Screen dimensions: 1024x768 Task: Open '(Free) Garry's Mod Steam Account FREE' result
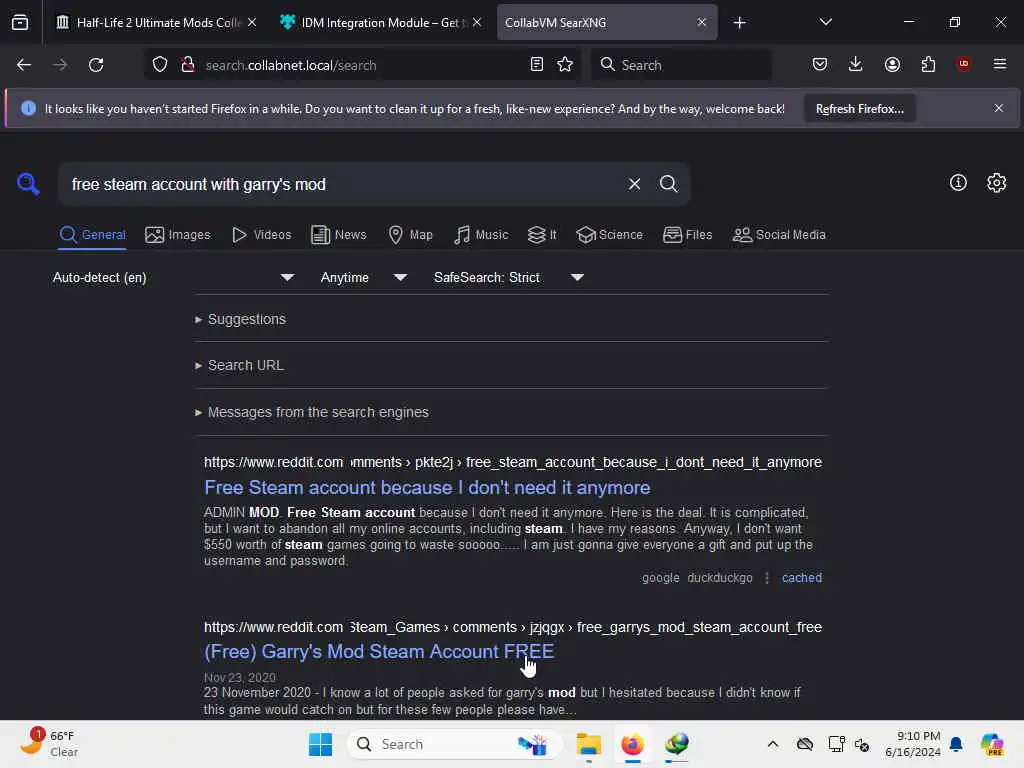(x=379, y=652)
